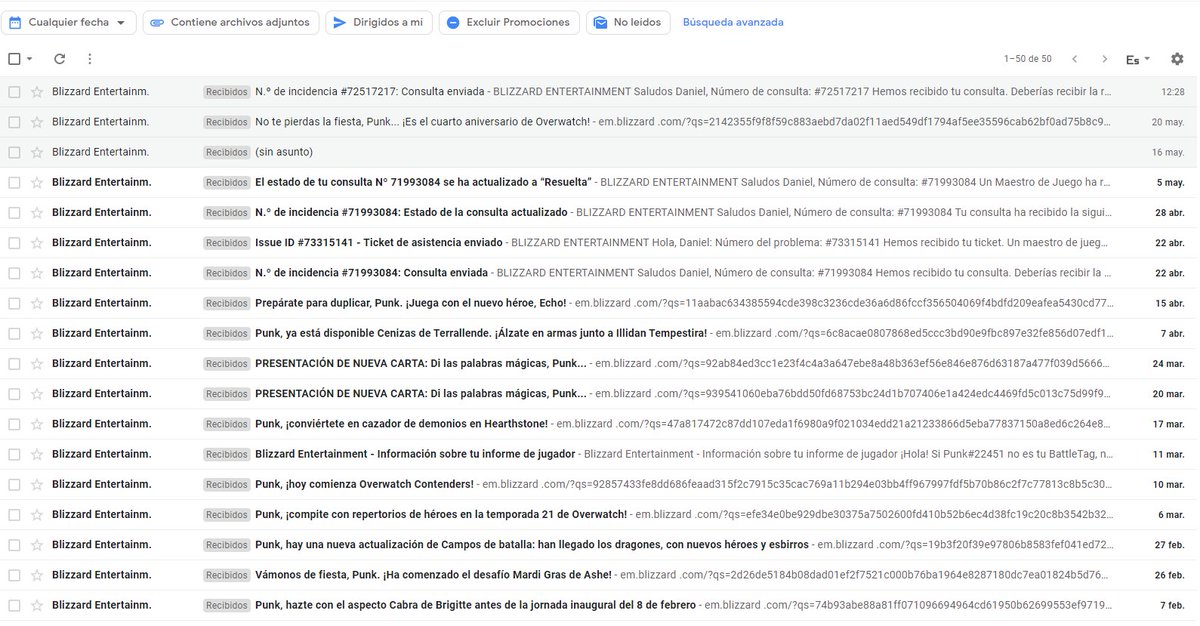1200x626 pixels.
Task: Check the box for the 12:28 incidencia email
Action: coord(14,92)
